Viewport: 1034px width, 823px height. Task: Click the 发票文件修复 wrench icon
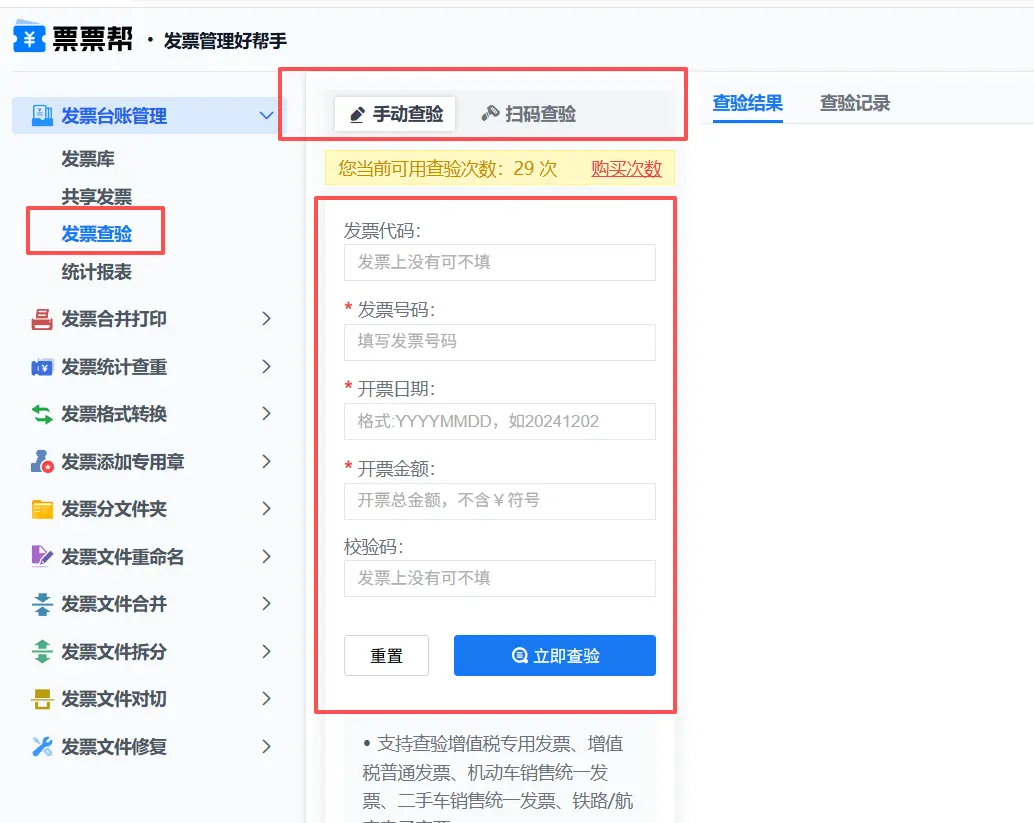click(x=42, y=747)
